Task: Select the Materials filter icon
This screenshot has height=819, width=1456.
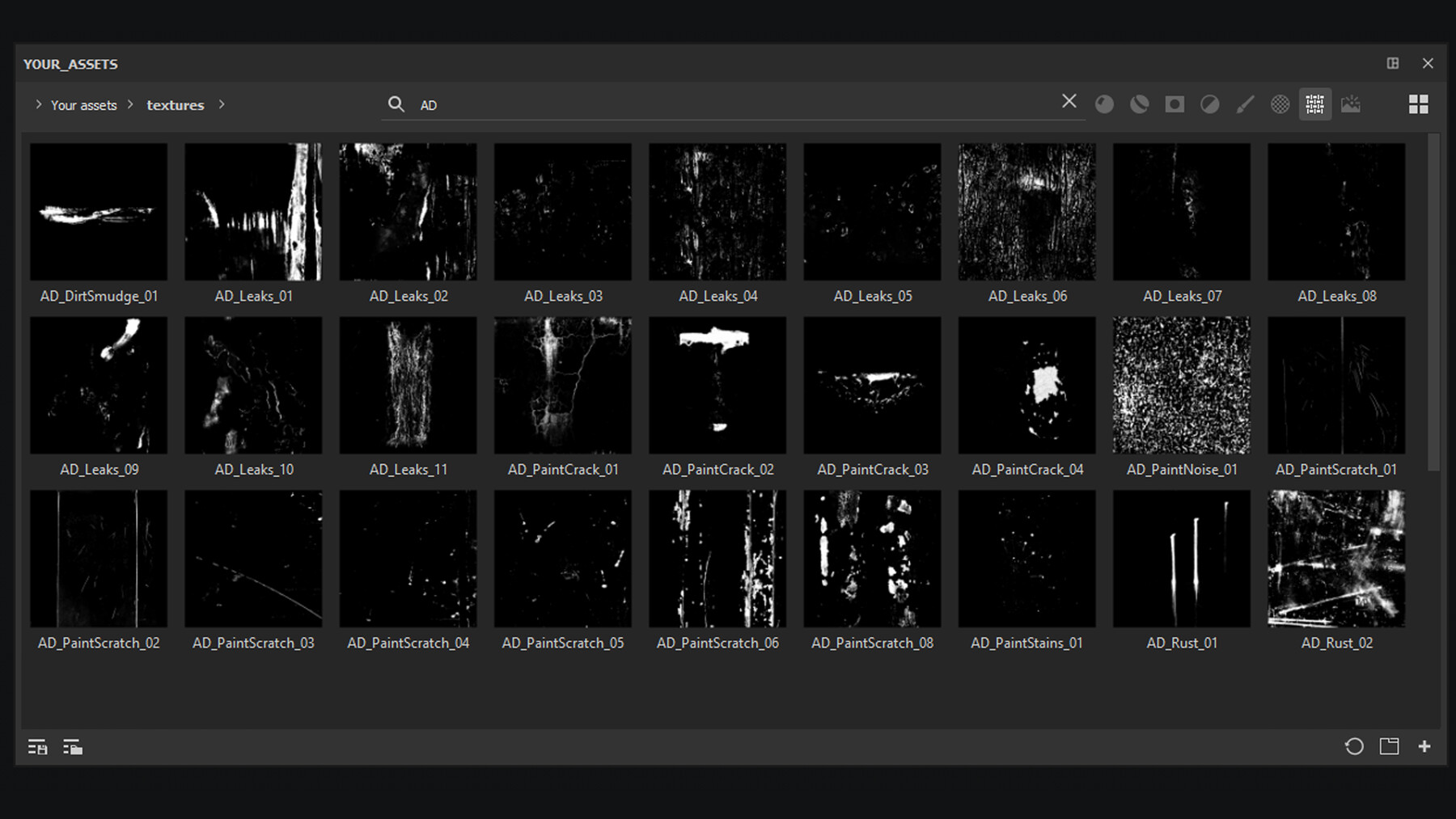Action: pyautogui.click(x=1104, y=103)
